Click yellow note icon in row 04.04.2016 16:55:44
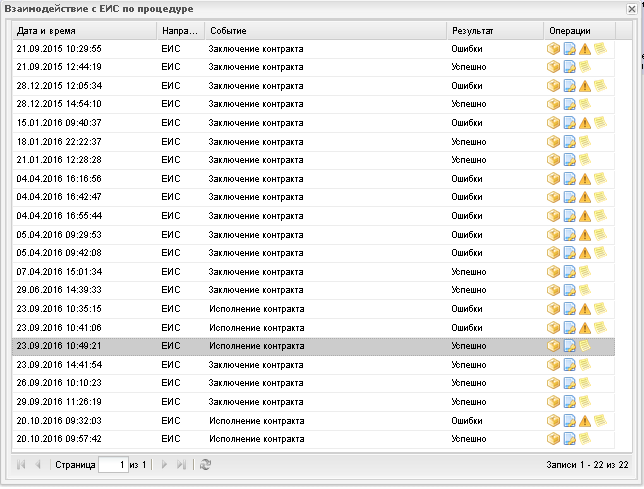Screen dimensions: 644x489 (600, 216)
